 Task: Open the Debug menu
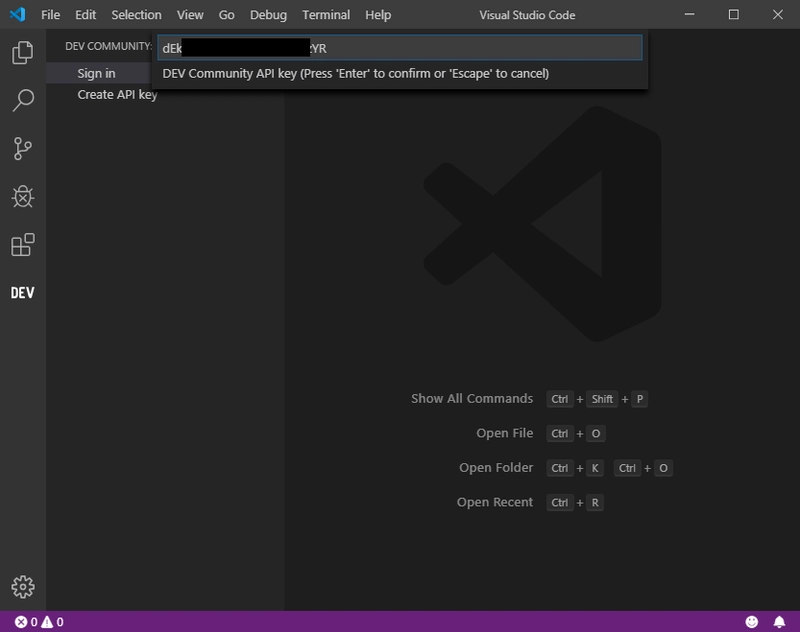tap(268, 15)
